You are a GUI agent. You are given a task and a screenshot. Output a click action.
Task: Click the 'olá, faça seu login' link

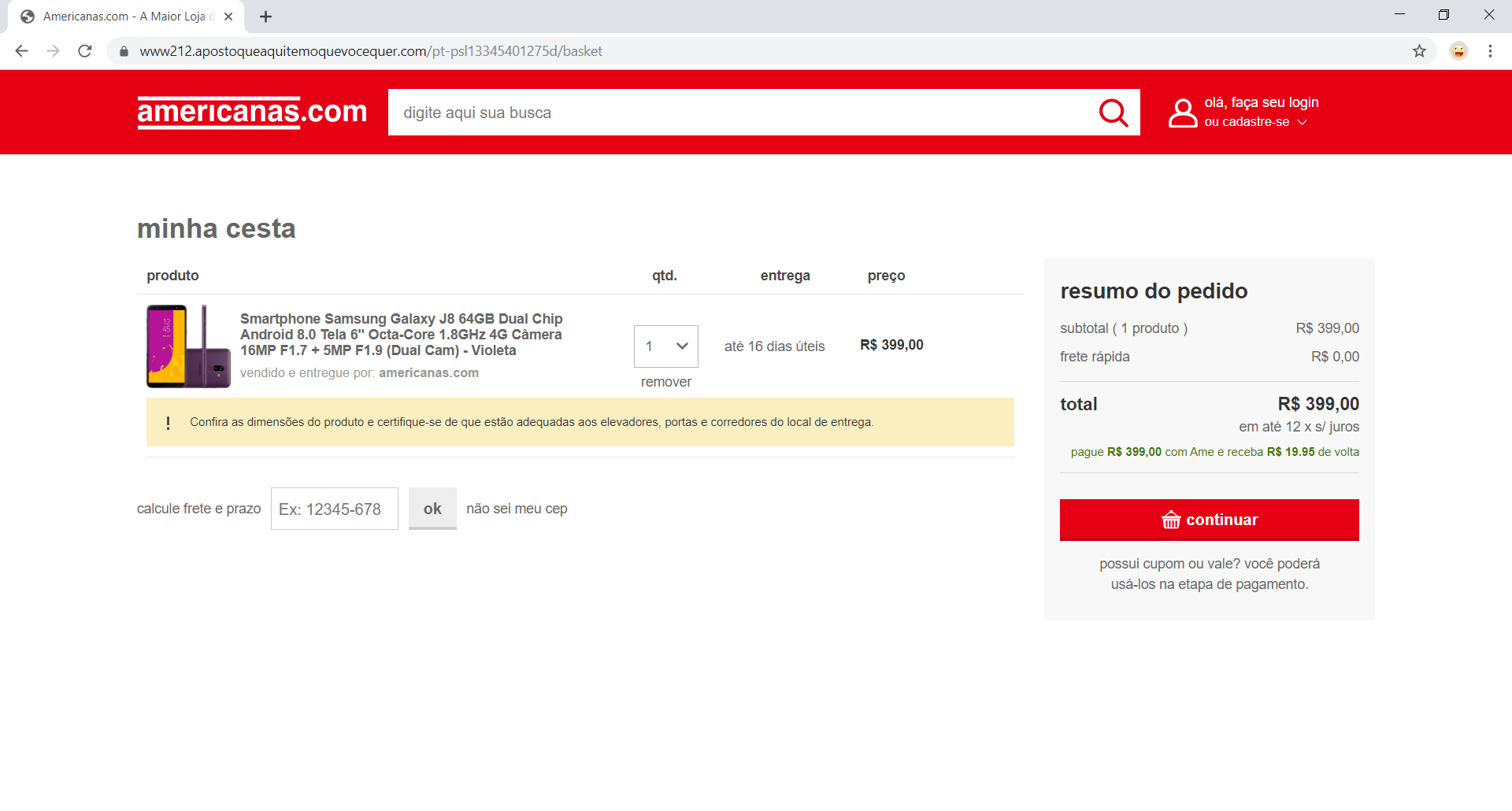1261,102
